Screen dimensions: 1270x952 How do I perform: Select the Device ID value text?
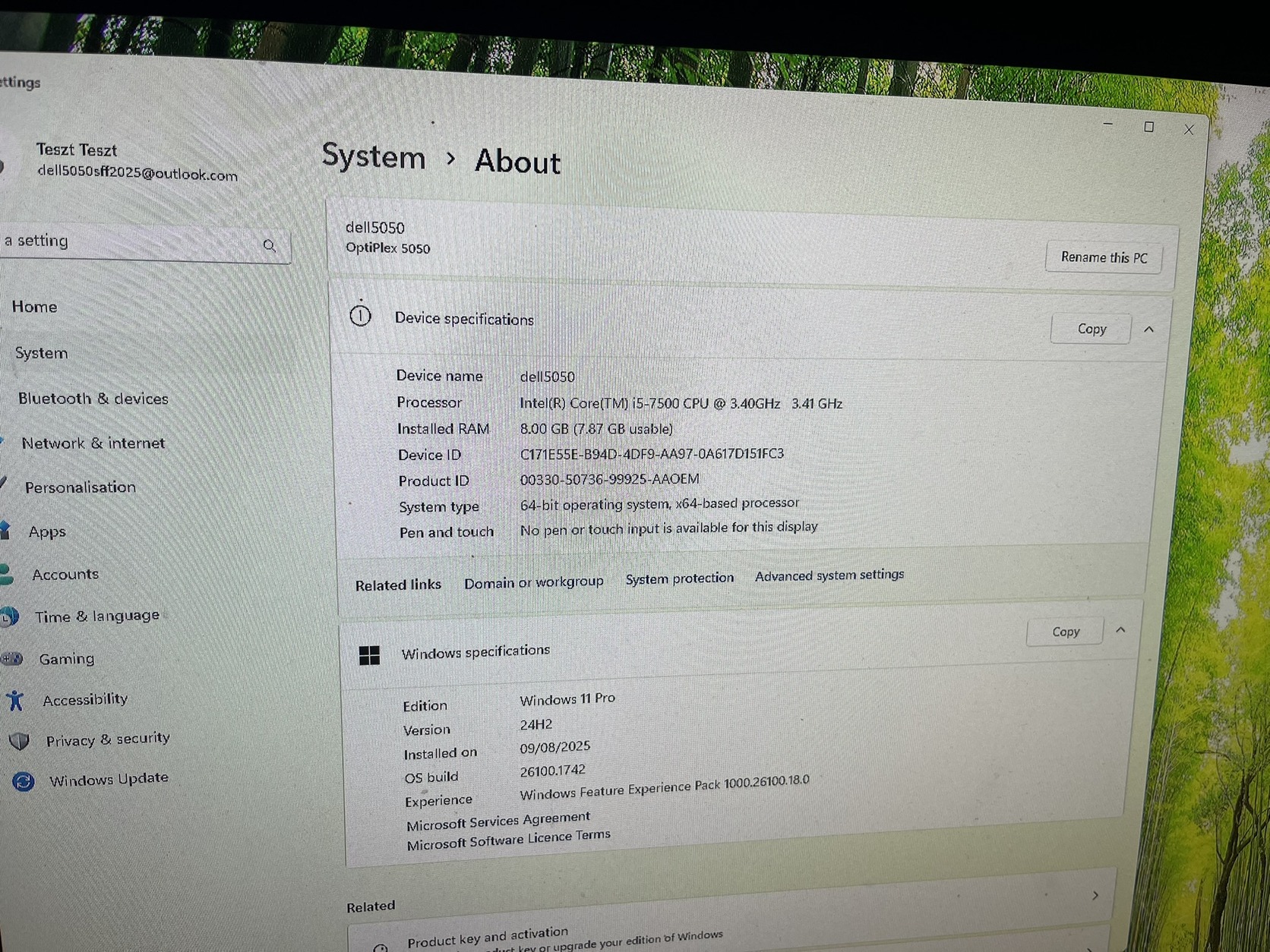[652, 454]
